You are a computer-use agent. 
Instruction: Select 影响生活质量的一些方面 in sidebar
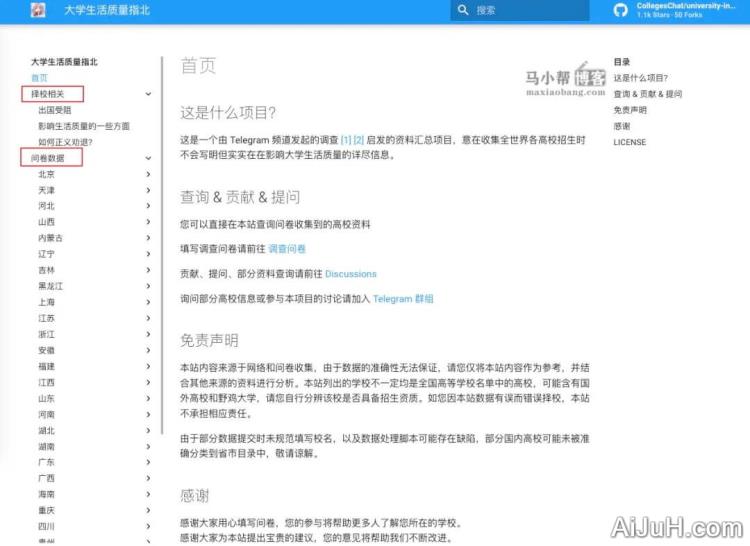(x=83, y=126)
